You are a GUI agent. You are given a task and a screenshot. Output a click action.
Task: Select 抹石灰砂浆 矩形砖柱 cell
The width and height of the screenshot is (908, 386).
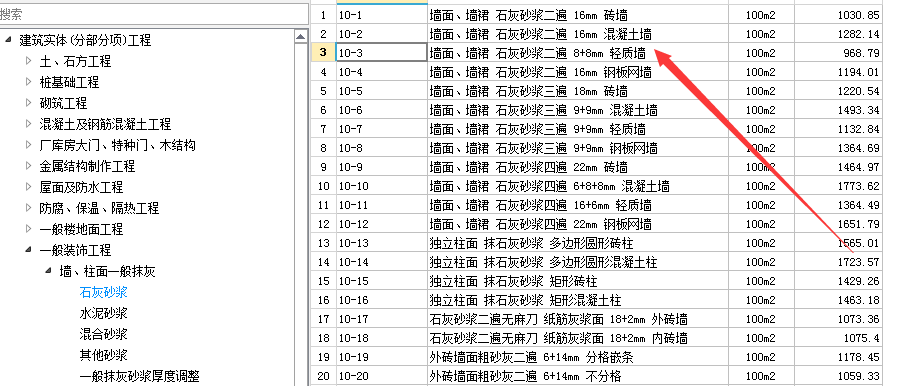pyautogui.click(x=578, y=281)
